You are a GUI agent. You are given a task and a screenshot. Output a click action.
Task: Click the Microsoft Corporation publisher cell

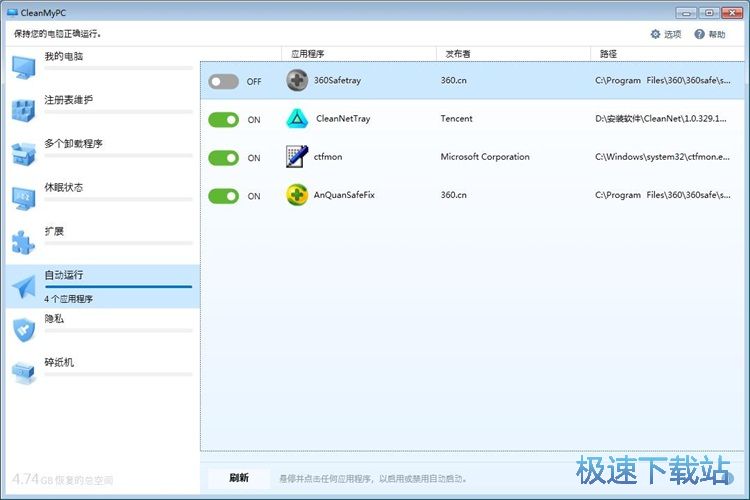485,157
